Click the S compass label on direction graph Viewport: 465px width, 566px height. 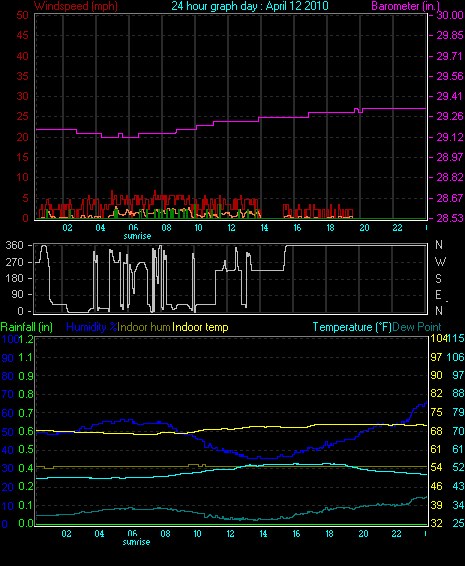coord(438,278)
